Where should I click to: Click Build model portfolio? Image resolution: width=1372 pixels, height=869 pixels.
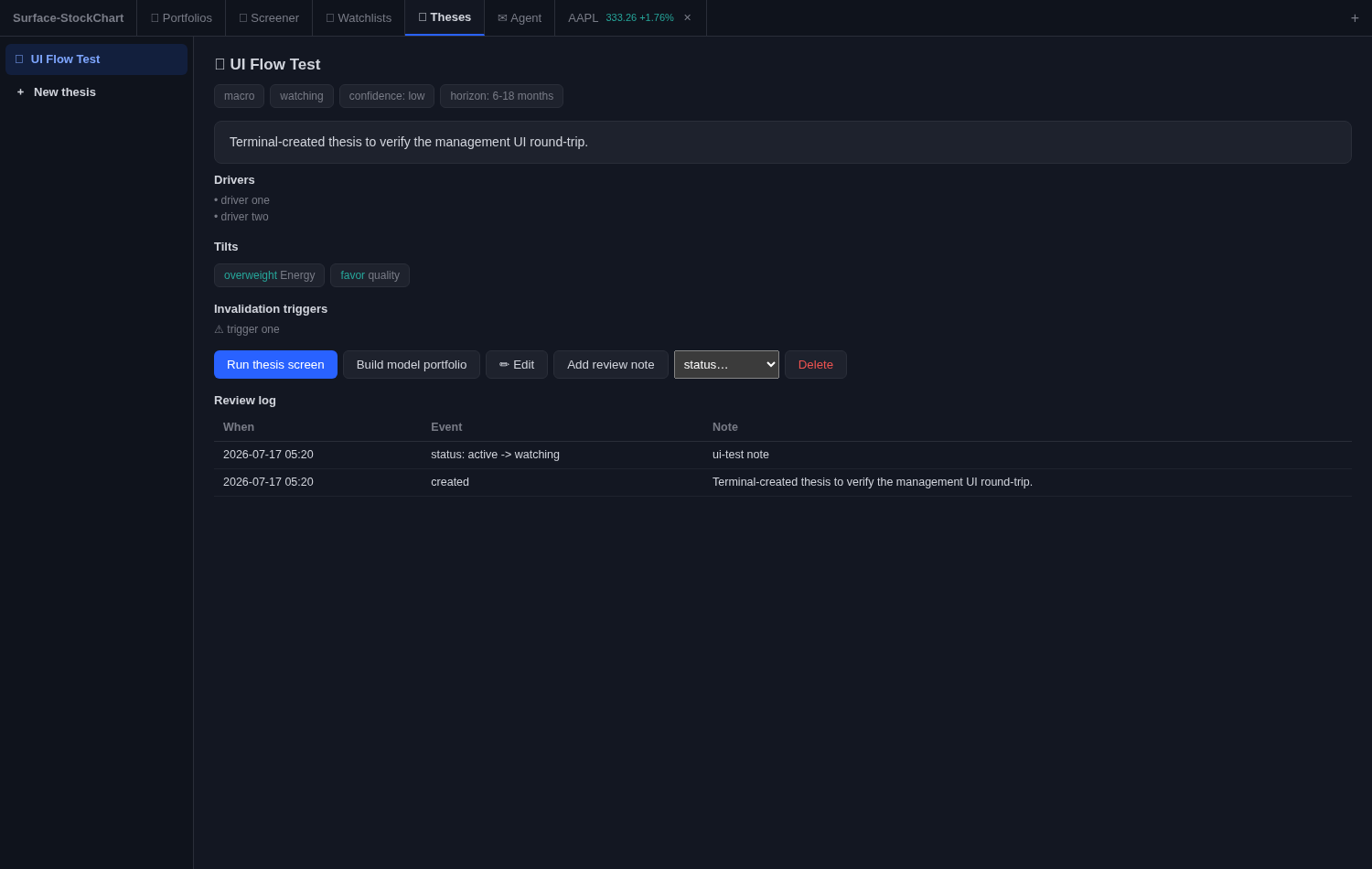[412, 365]
